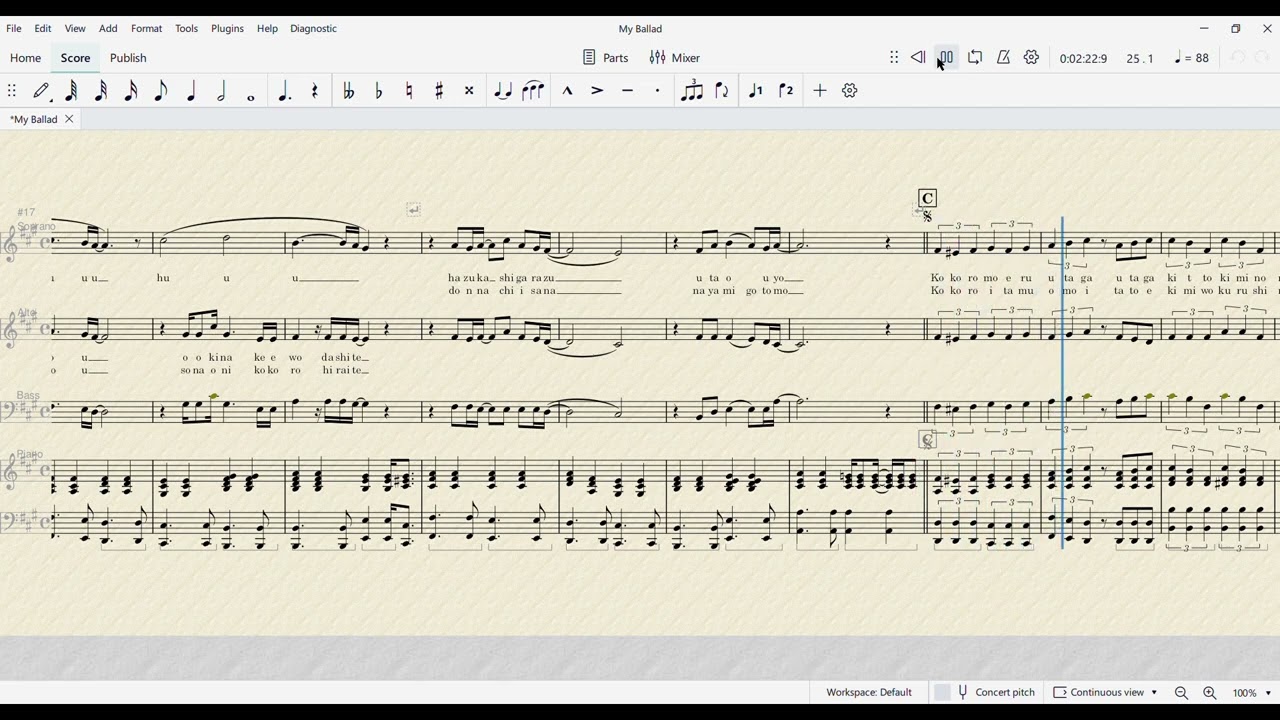Add a slur
The width and height of the screenshot is (1280, 720).
(533, 91)
